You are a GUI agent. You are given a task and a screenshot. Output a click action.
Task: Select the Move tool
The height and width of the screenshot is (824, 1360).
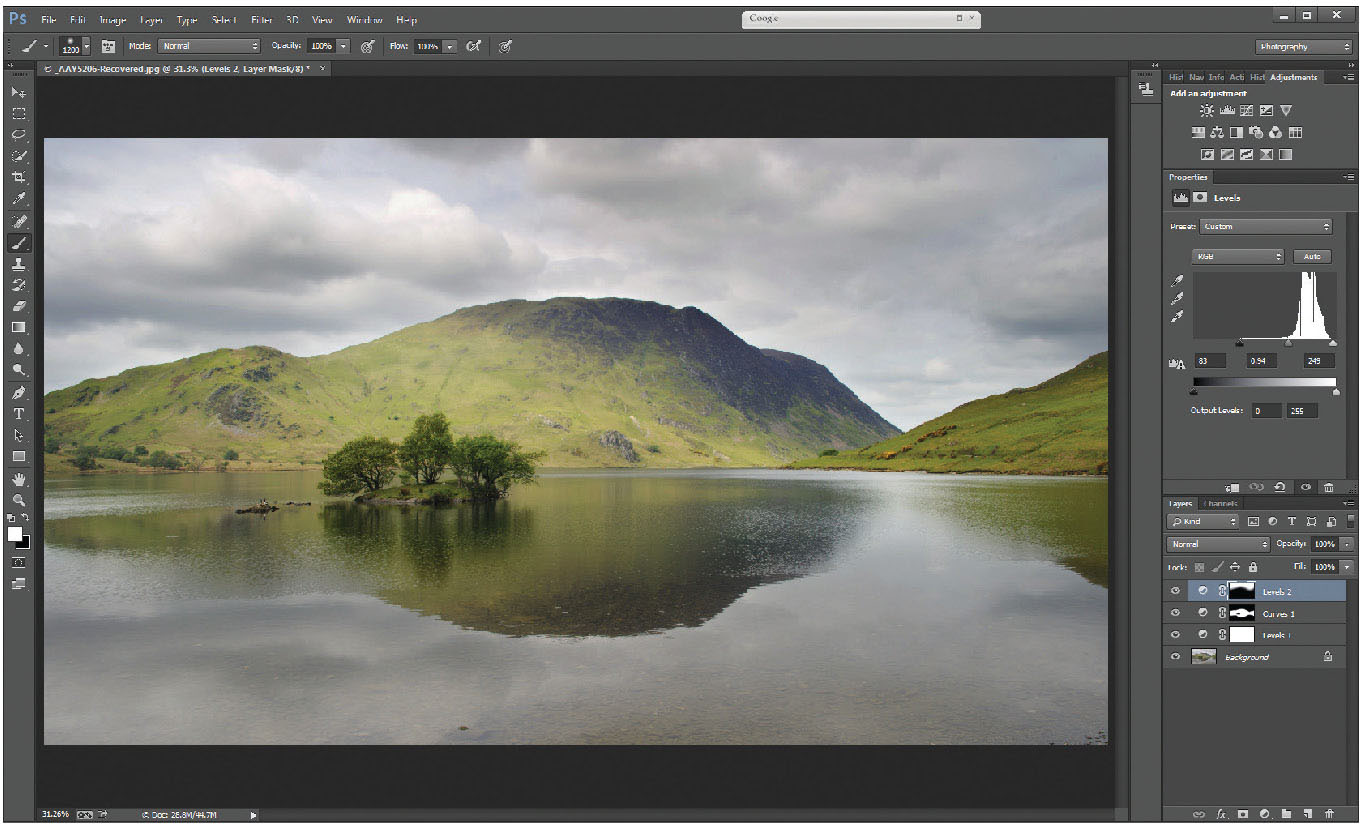18,92
